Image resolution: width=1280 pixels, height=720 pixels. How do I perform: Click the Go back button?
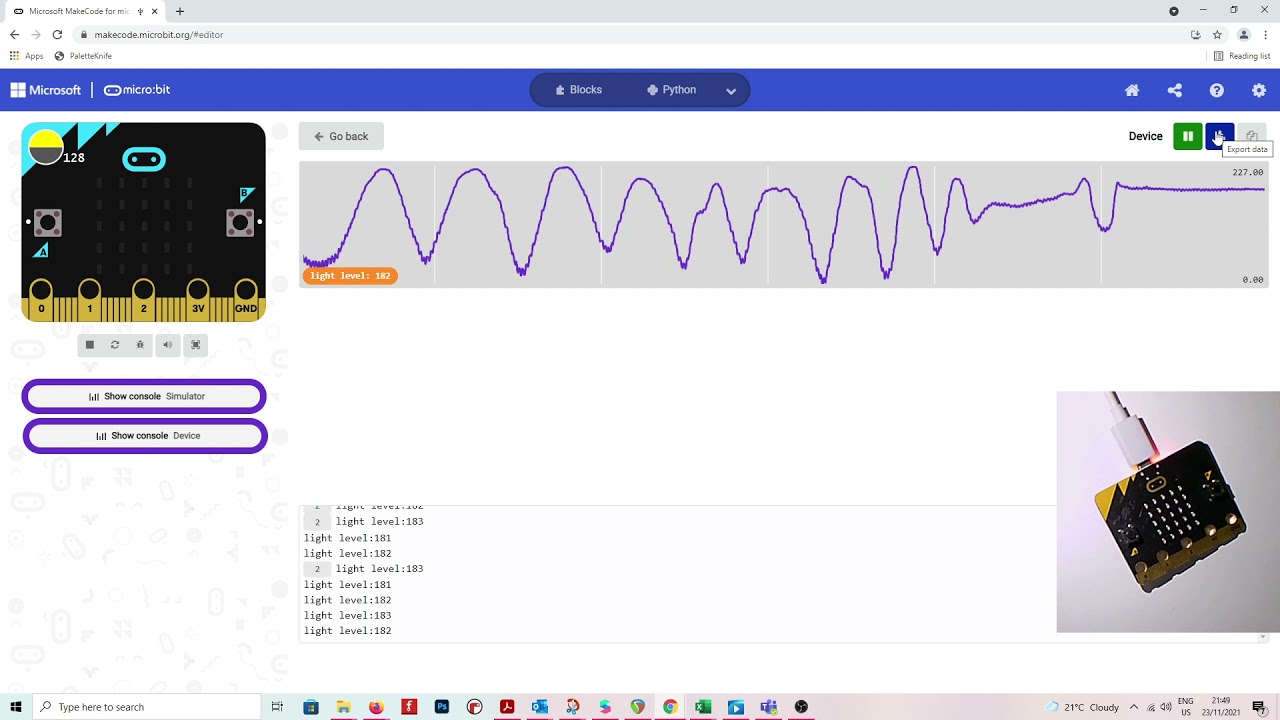coord(341,136)
